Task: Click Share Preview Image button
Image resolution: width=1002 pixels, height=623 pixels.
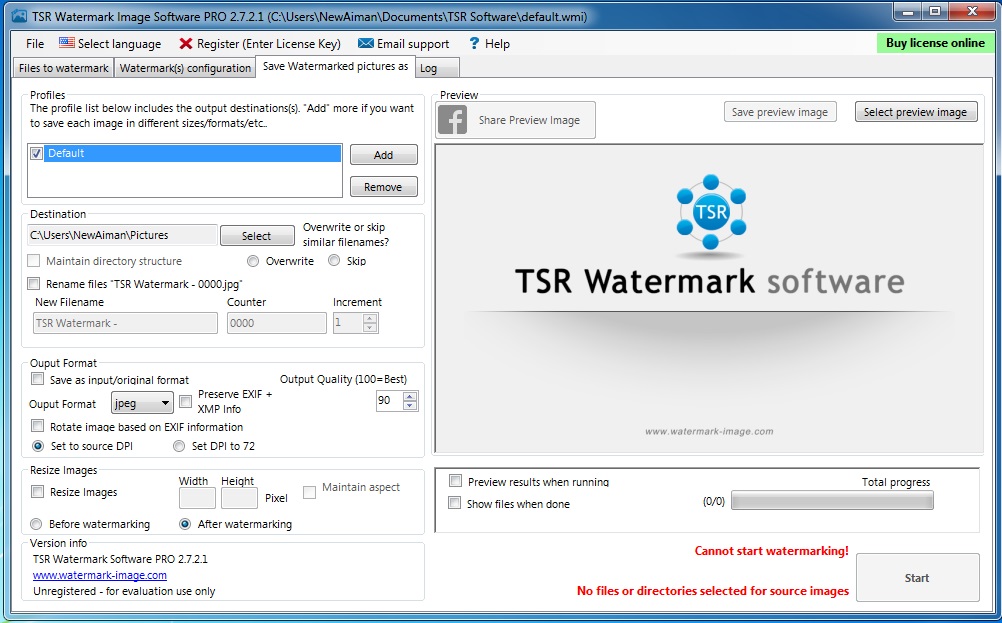Action: tap(516, 120)
